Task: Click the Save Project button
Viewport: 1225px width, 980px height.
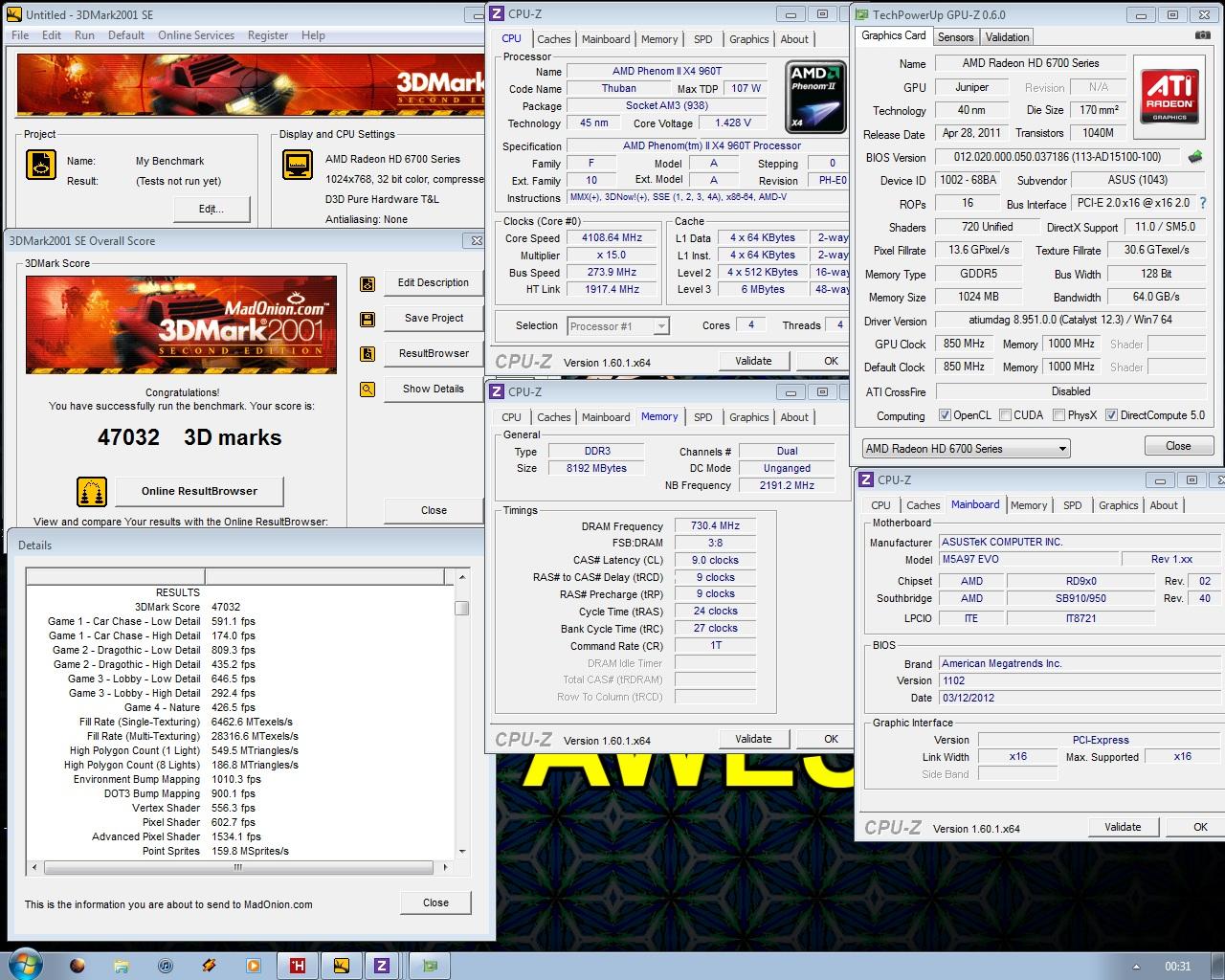Action: [x=434, y=319]
